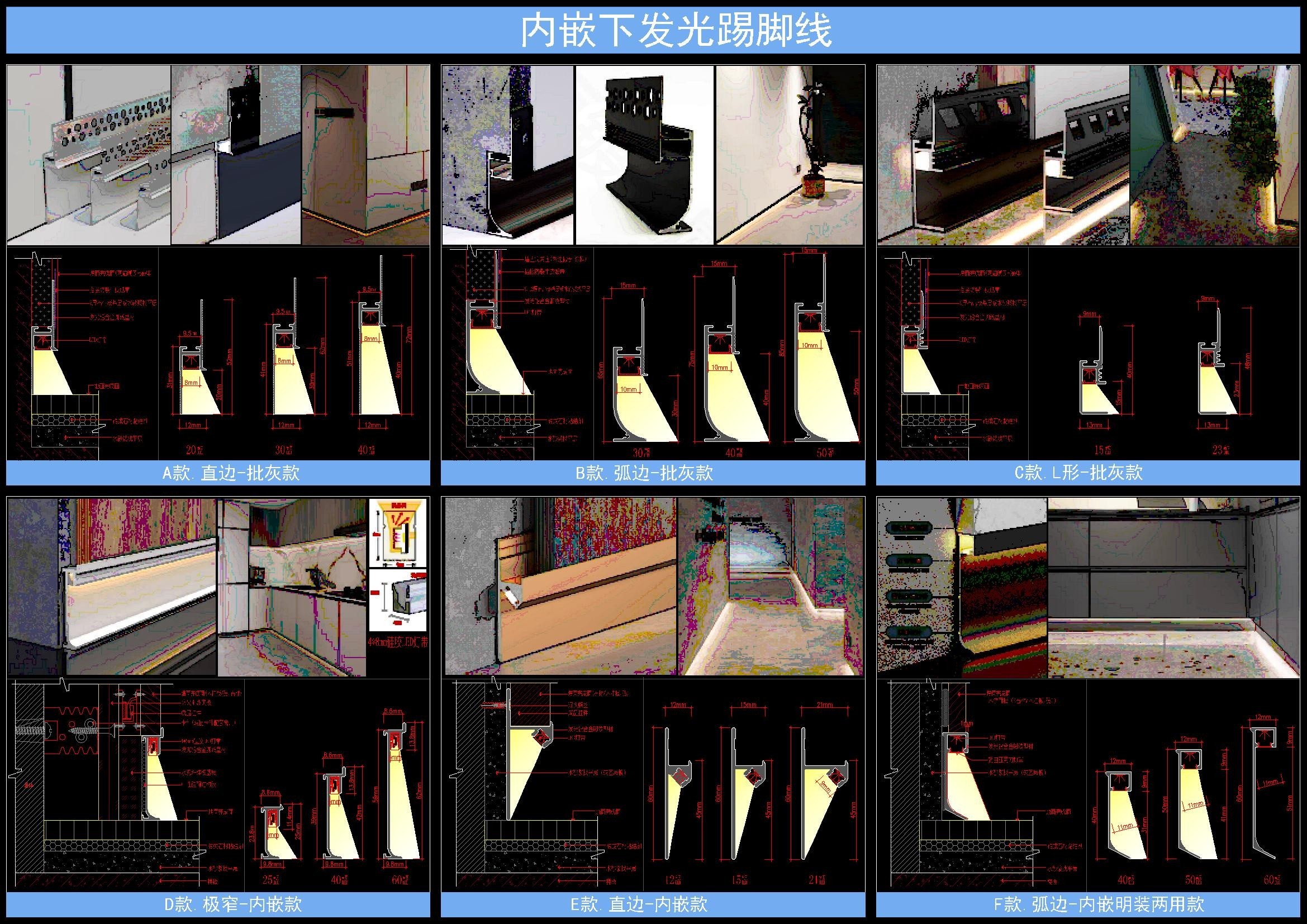1307x924 pixels.
Task: Open the green plant wall photo in panel C
Action: pyautogui.click(x=1214, y=155)
